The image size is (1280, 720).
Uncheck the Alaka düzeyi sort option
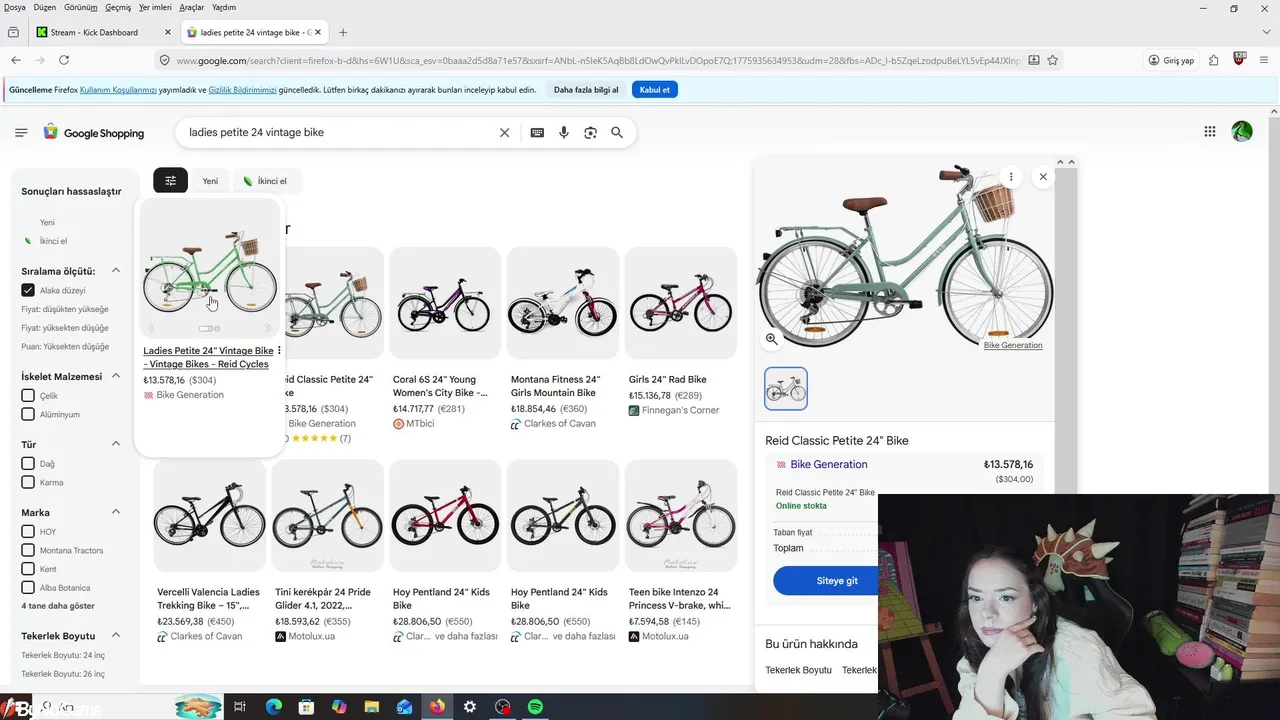[x=28, y=290]
